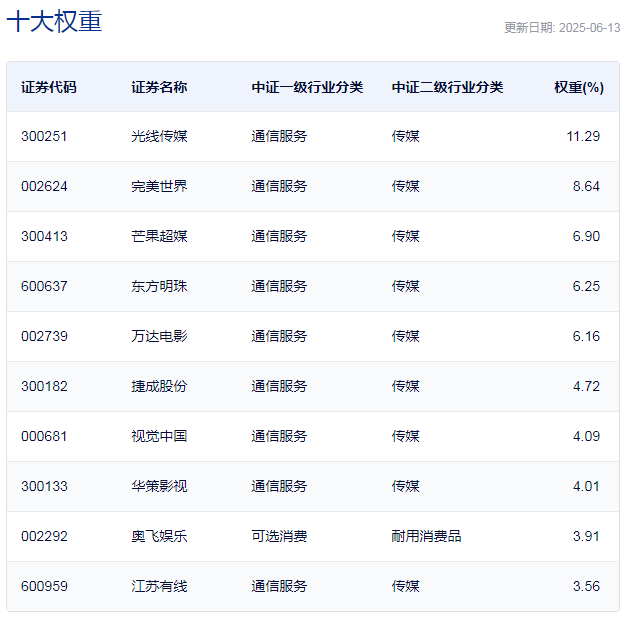Select 耐用消费品 industry cell

(x=426, y=536)
